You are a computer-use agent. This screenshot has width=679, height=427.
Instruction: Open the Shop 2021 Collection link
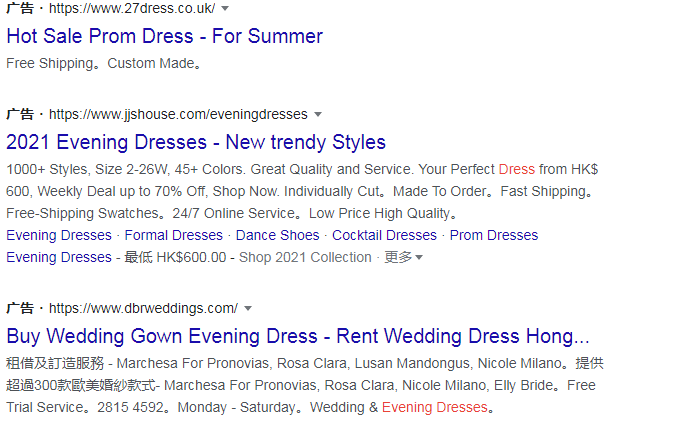click(305, 257)
